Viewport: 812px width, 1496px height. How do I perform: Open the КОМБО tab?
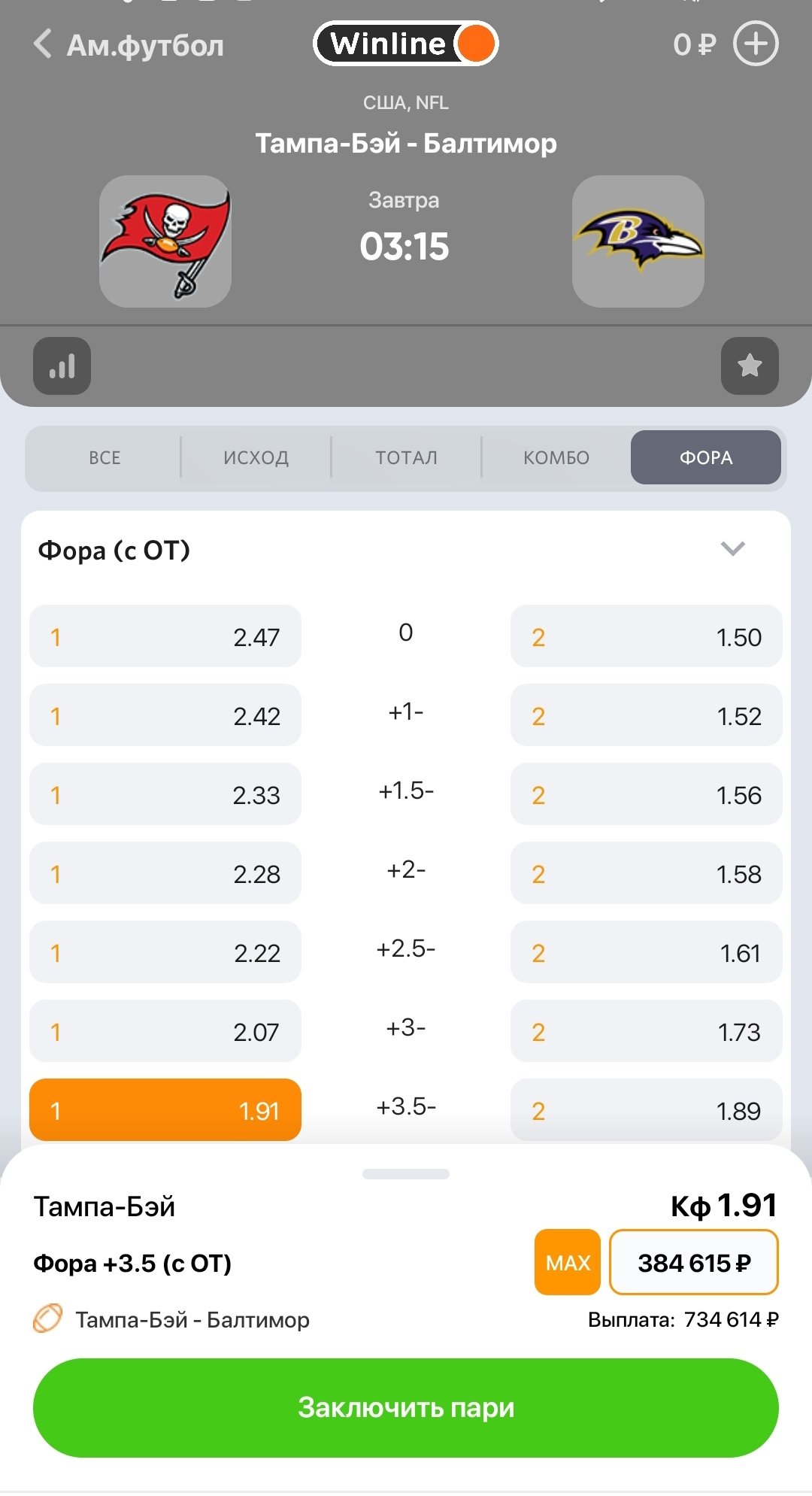click(556, 457)
